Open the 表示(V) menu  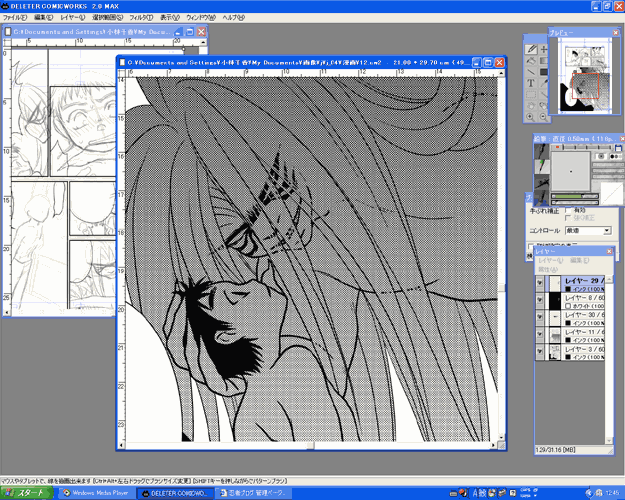[170, 18]
